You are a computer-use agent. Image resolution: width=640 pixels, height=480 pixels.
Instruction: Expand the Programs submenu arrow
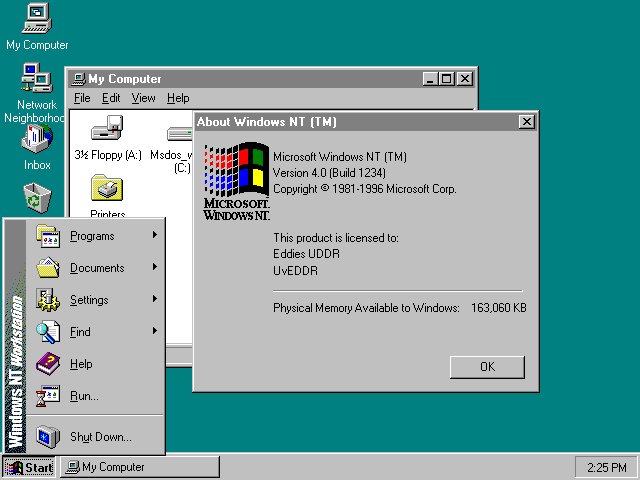tap(155, 236)
